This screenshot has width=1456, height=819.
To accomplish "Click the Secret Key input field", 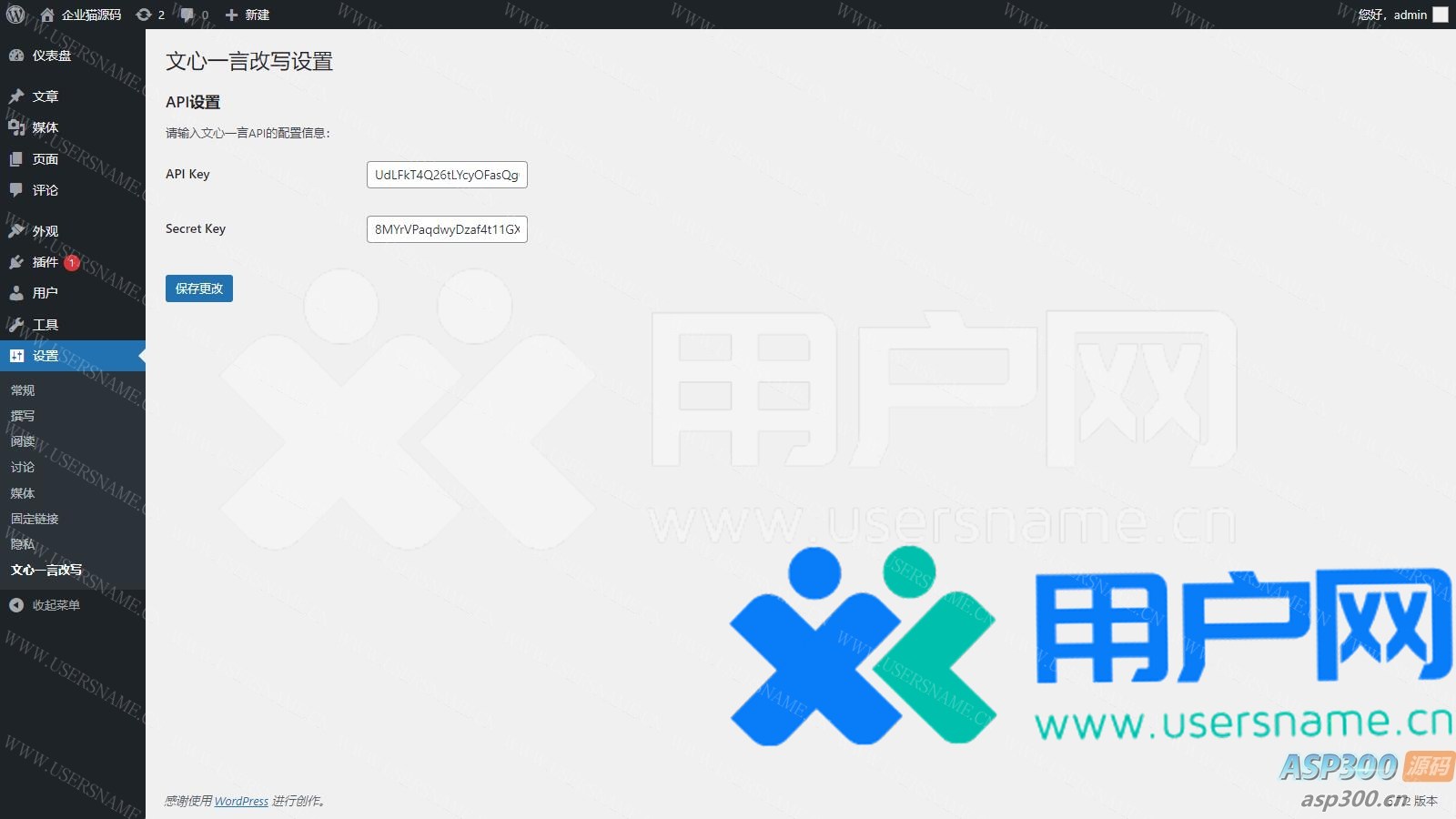I will [x=447, y=229].
